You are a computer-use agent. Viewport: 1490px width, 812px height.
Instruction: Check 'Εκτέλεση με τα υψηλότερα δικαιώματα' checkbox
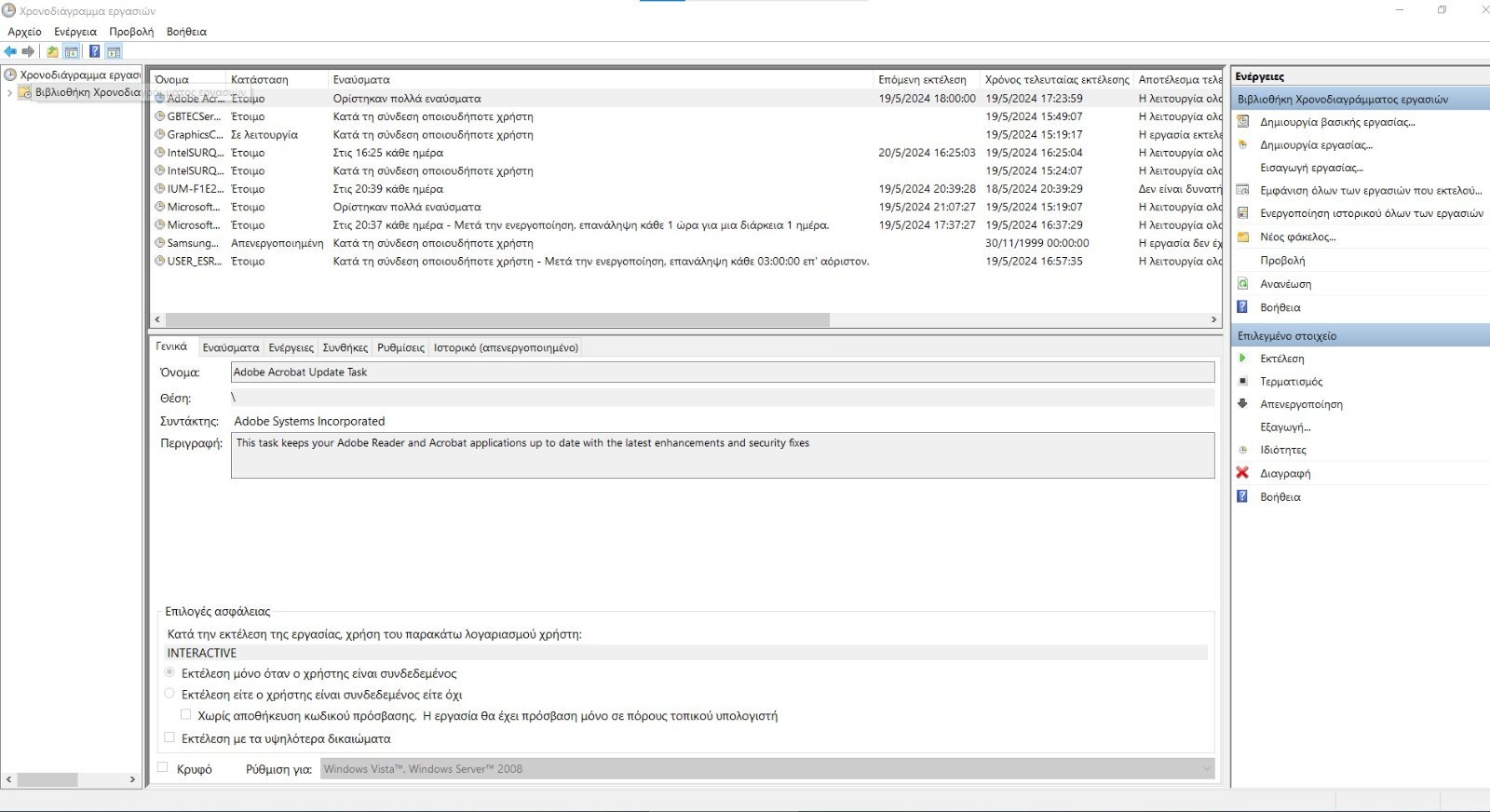pos(169,738)
